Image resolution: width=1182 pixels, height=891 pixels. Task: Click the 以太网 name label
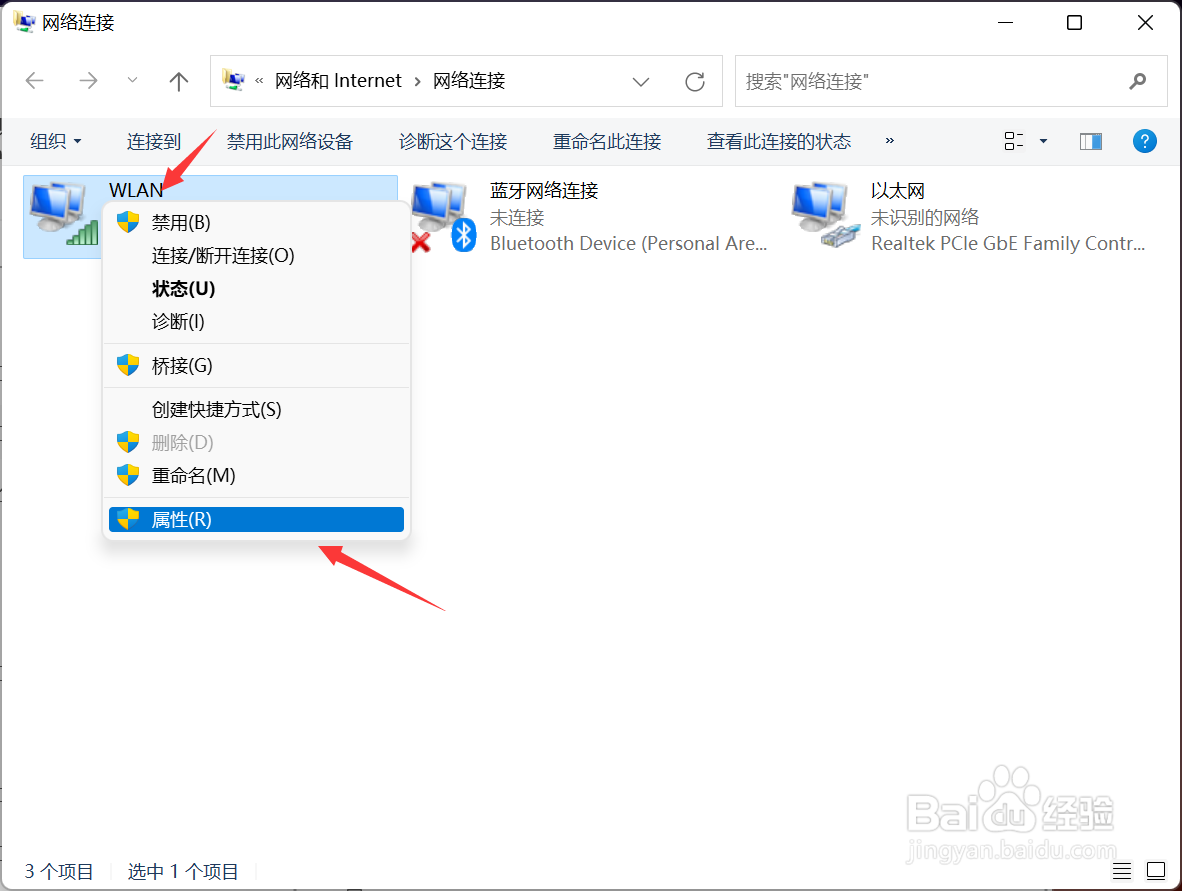click(897, 191)
